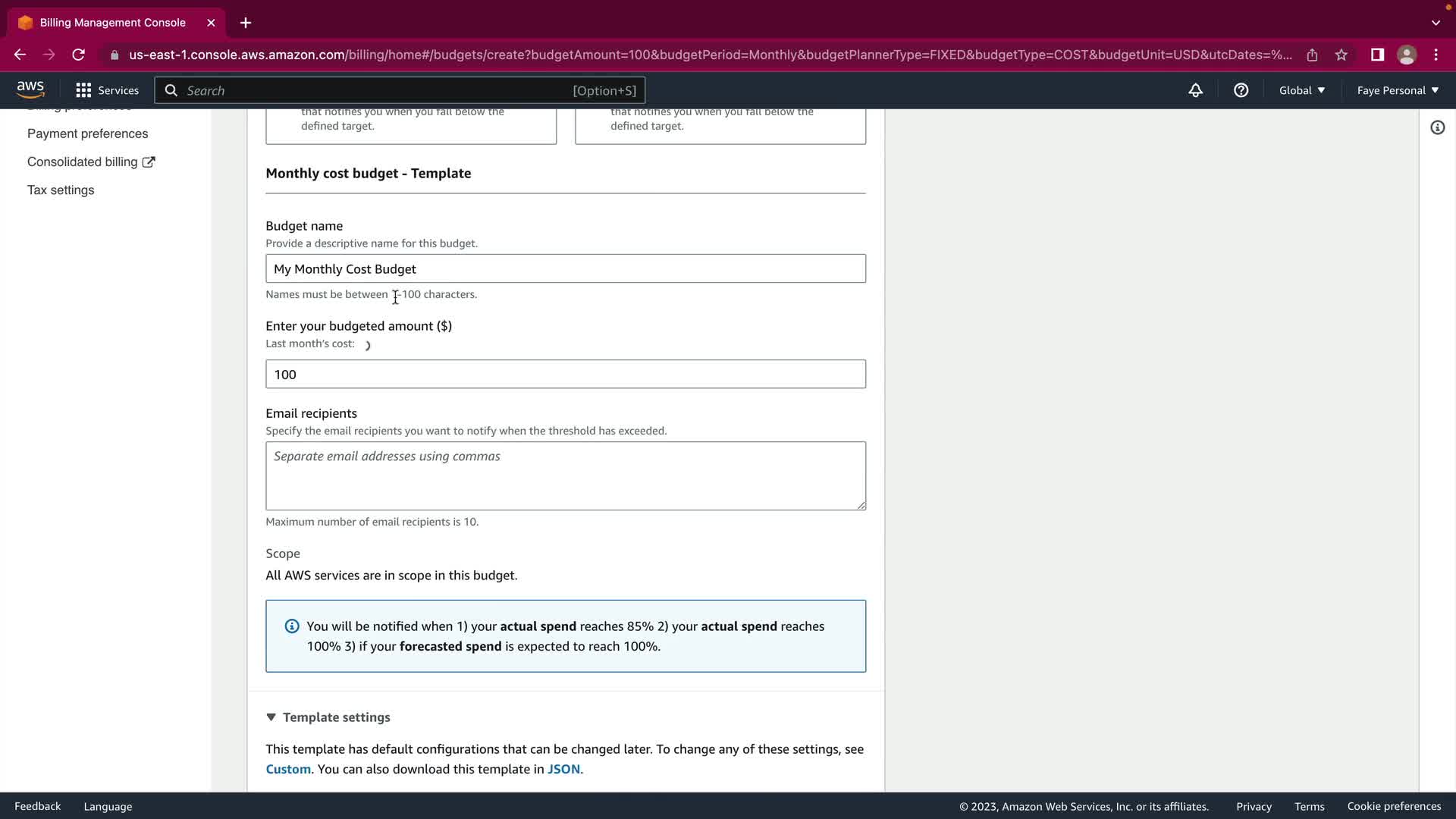Click into the Budget name field
The height and width of the screenshot is (819, 1456).
pos(565,268)
